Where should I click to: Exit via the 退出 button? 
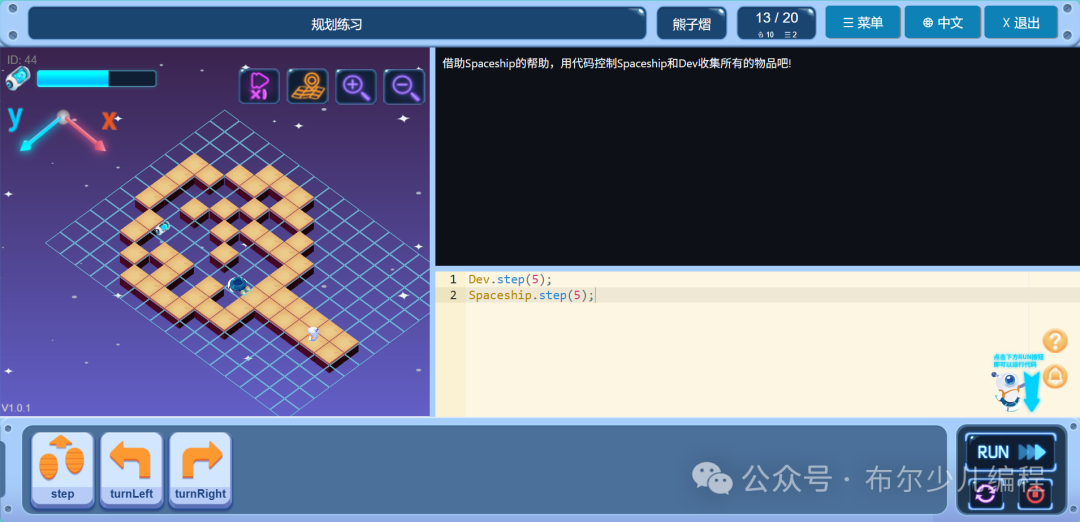(1021, 23)
